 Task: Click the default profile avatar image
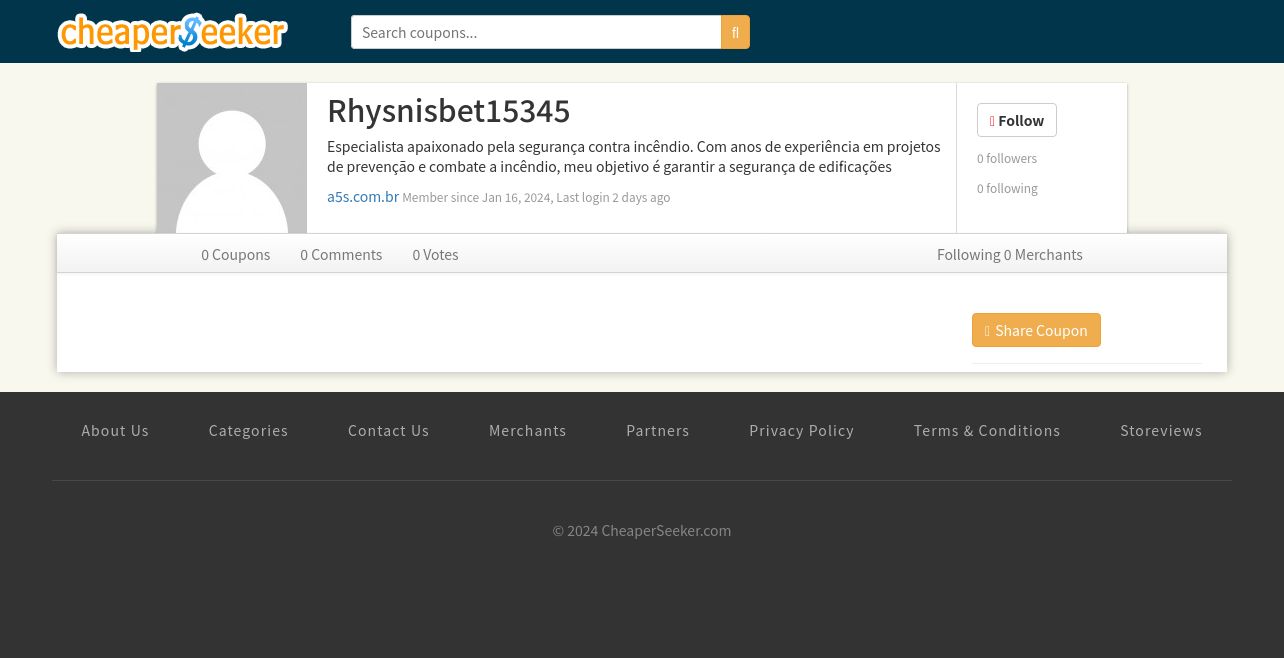coord(232,158)
